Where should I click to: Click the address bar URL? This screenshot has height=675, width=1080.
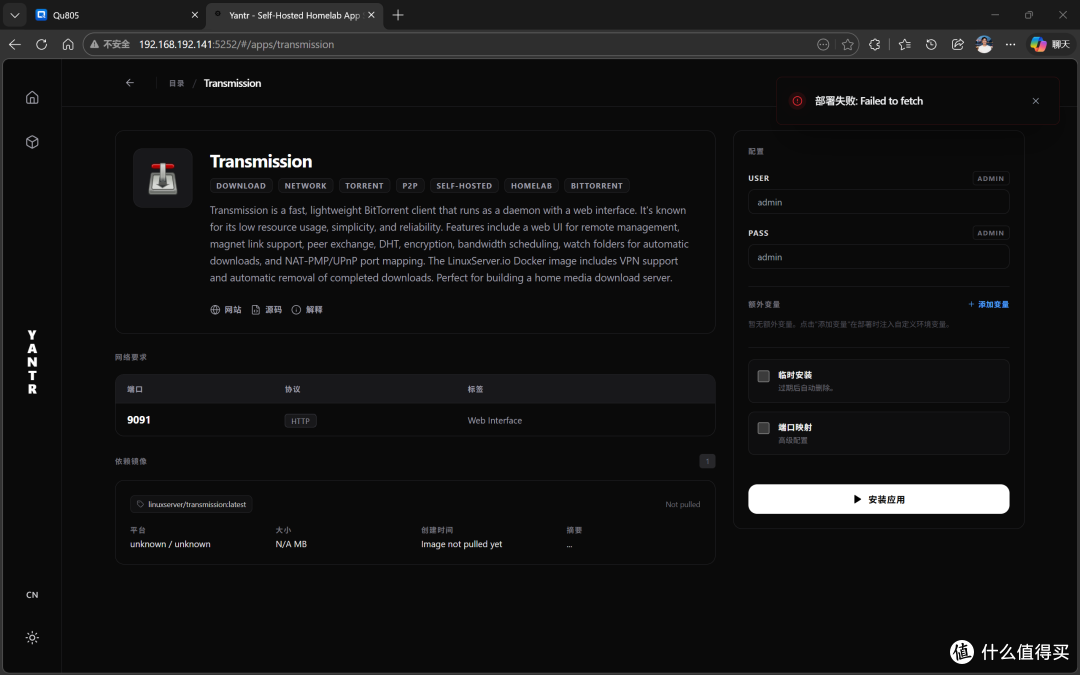pos(236,44)
